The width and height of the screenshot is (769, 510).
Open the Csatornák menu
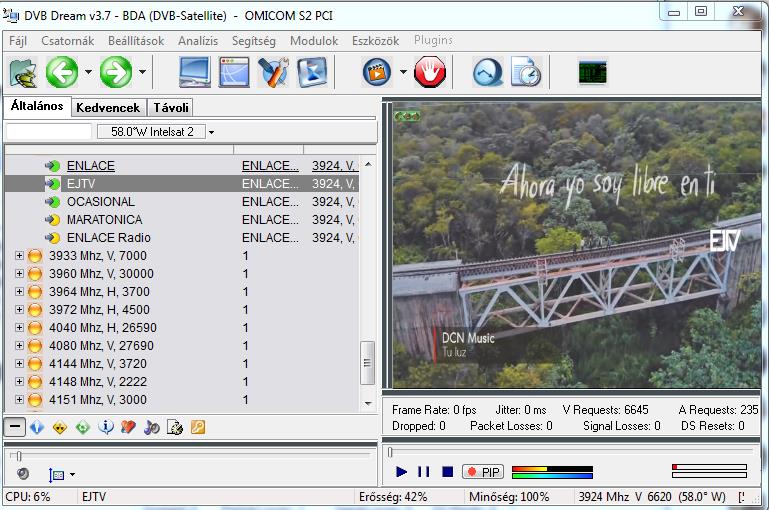click(x=68, y=41)
